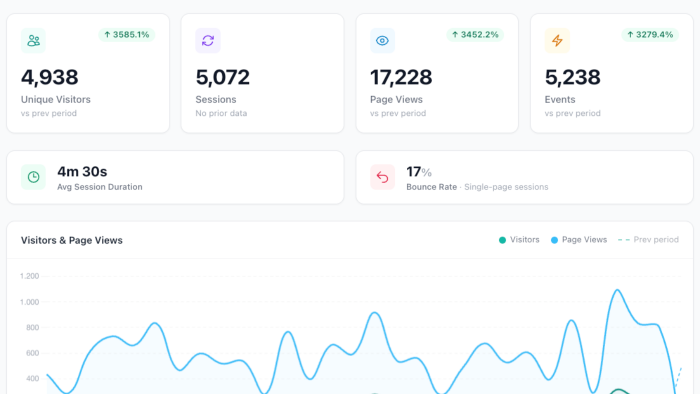Toggle Page Views series in legend
This screenshot has width=700, height=394.
[x=579, y=240]
